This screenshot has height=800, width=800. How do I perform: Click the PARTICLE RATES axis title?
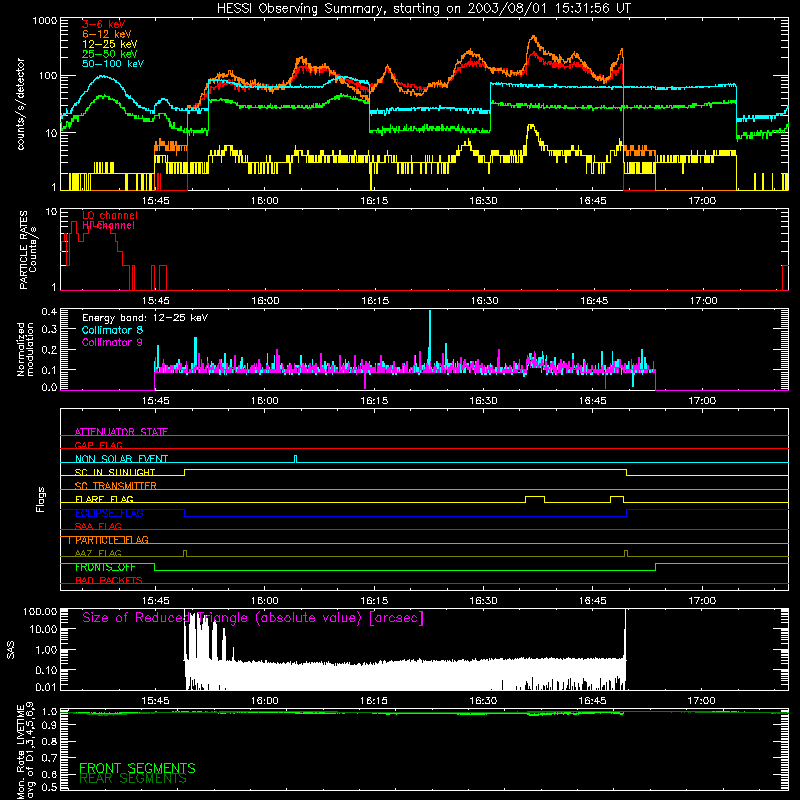tap(28, 250)
